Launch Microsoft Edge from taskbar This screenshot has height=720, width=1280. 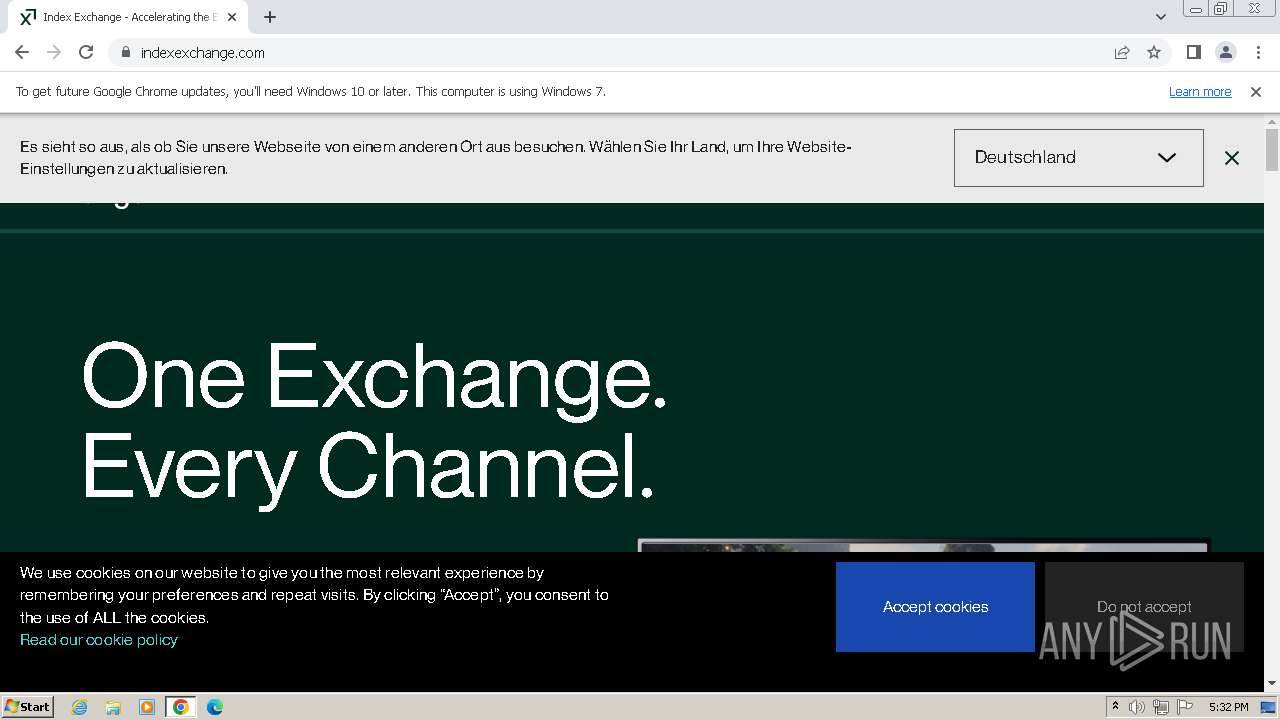click(x=215, y=707)
